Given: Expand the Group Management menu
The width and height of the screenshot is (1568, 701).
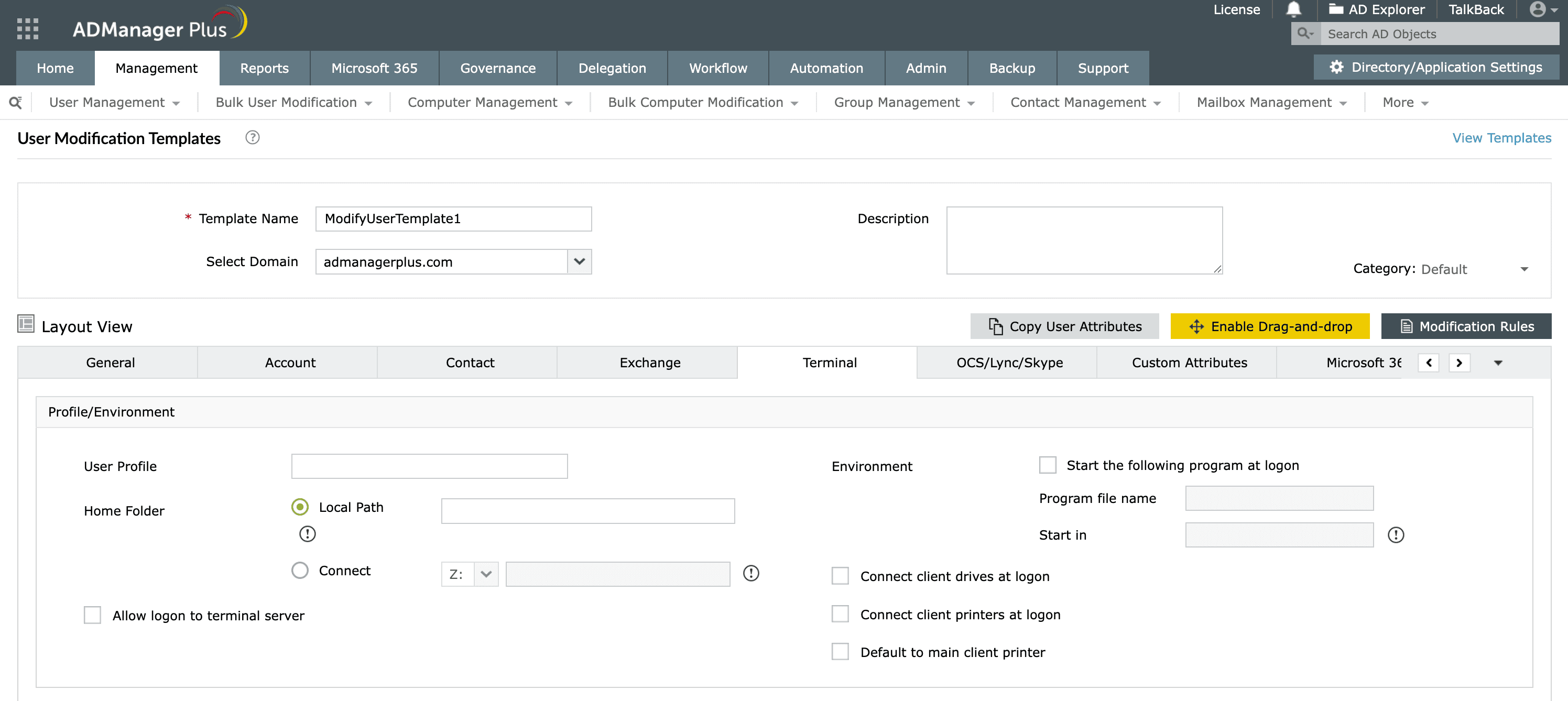Looking at the screenshot, I should 904,102.
